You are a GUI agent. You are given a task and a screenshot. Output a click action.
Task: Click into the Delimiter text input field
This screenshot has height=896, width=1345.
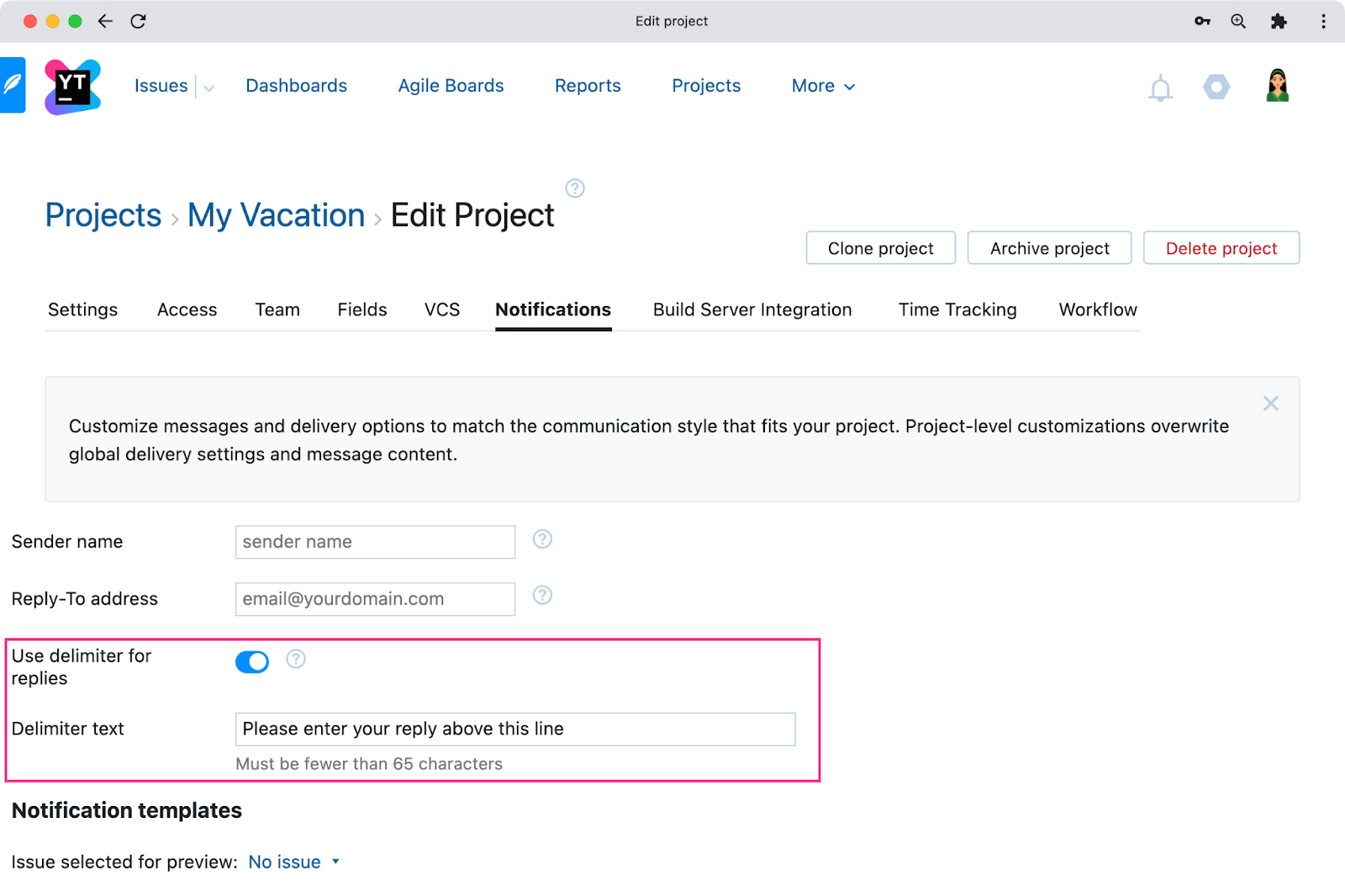514,730
